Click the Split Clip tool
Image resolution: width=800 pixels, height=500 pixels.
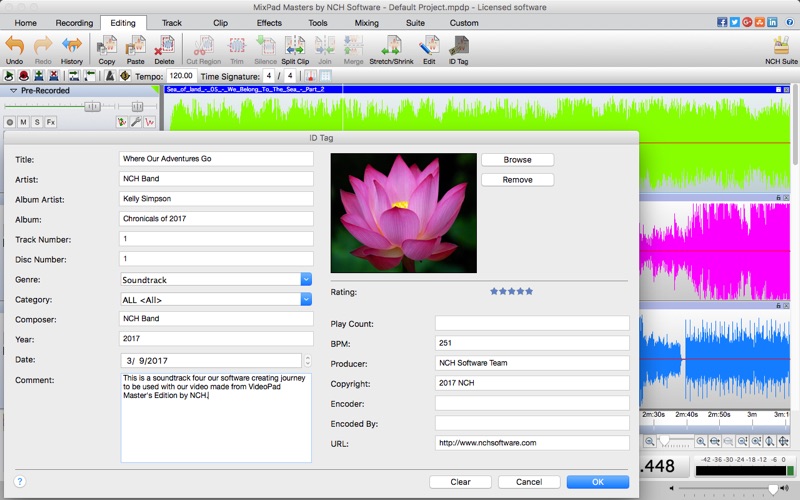point(295,47)
